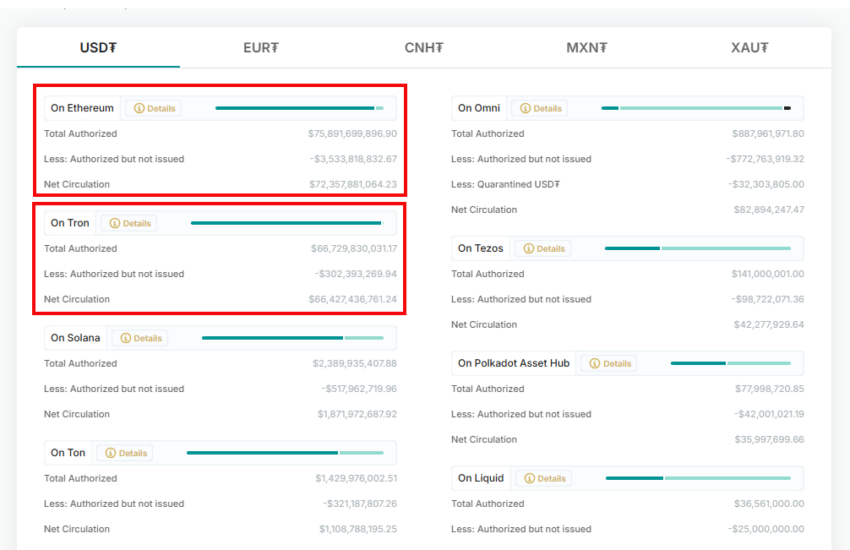Click value -$517,962,719.96
The height and width of the screenshot is (550, 850).
click(359, 389)
